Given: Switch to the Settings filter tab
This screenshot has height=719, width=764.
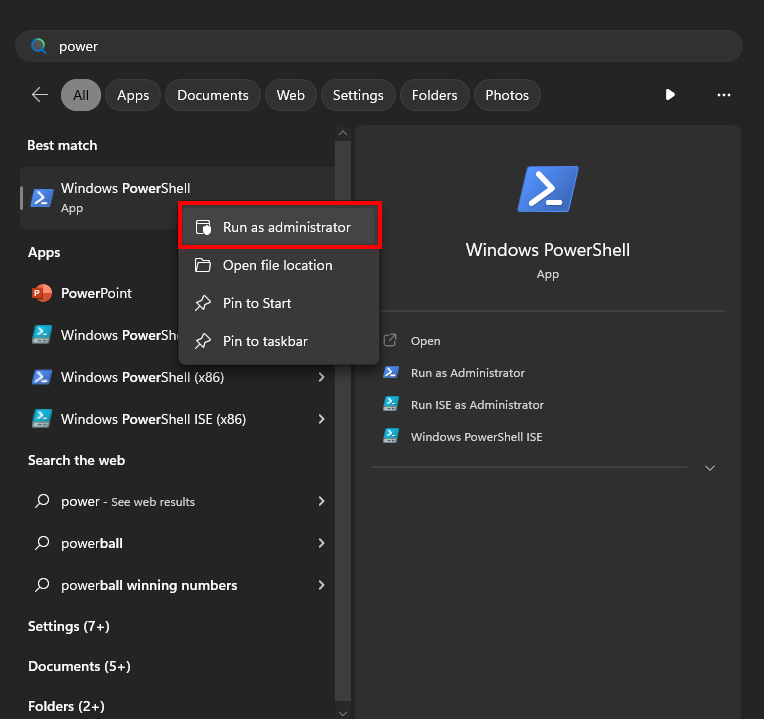Looking at the screenshot, I should coord(358,95).
